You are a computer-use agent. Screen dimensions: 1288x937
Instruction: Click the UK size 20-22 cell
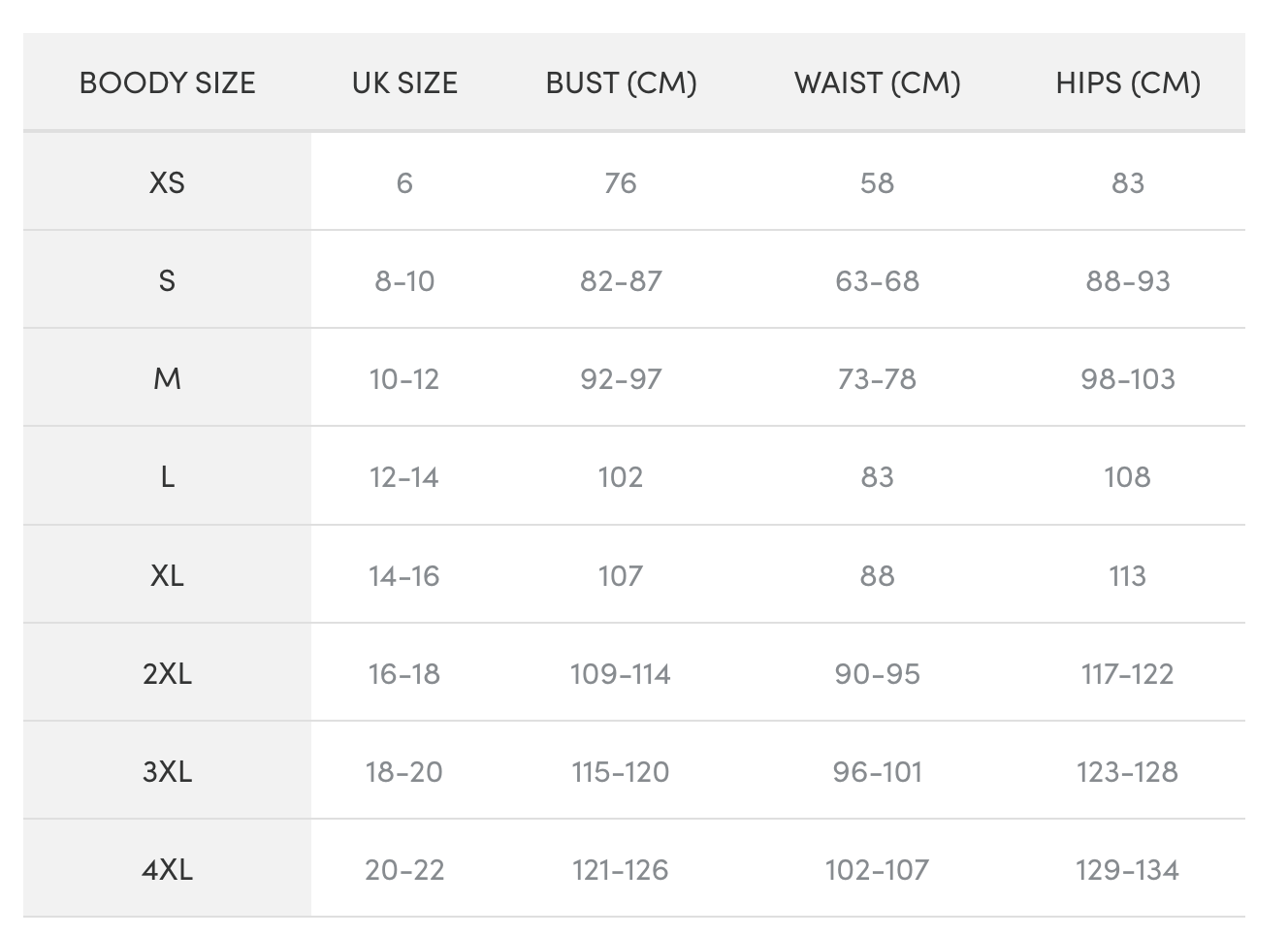[404, 870]
